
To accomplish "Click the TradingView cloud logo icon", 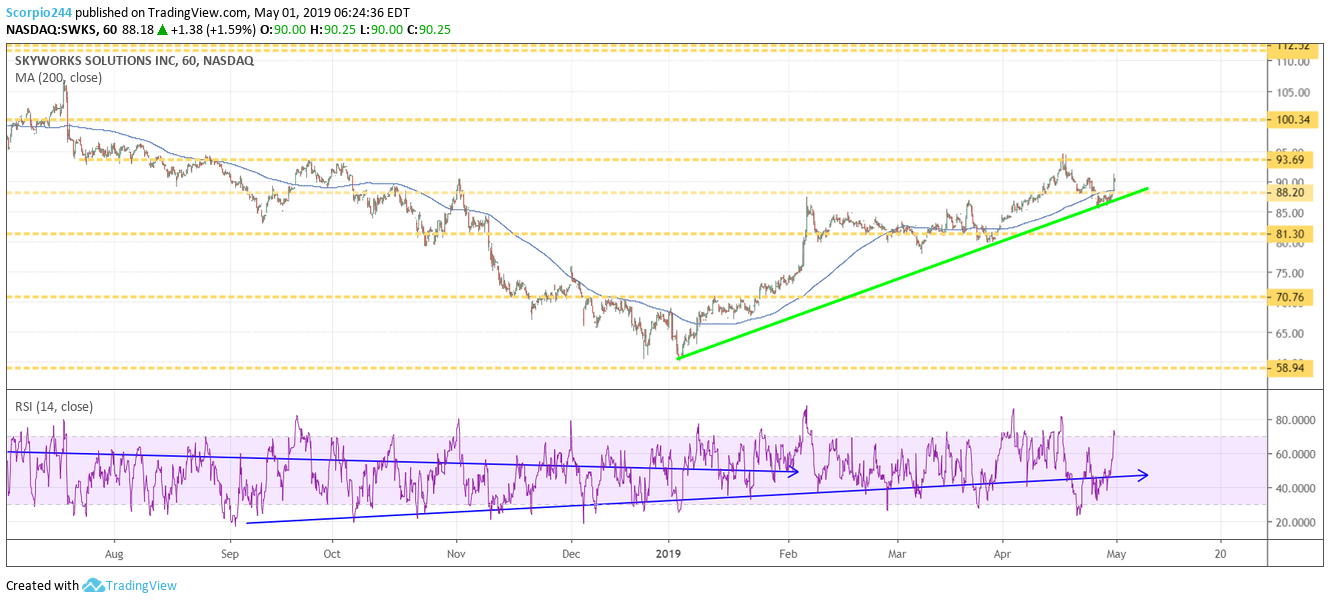I will (94, 586).
